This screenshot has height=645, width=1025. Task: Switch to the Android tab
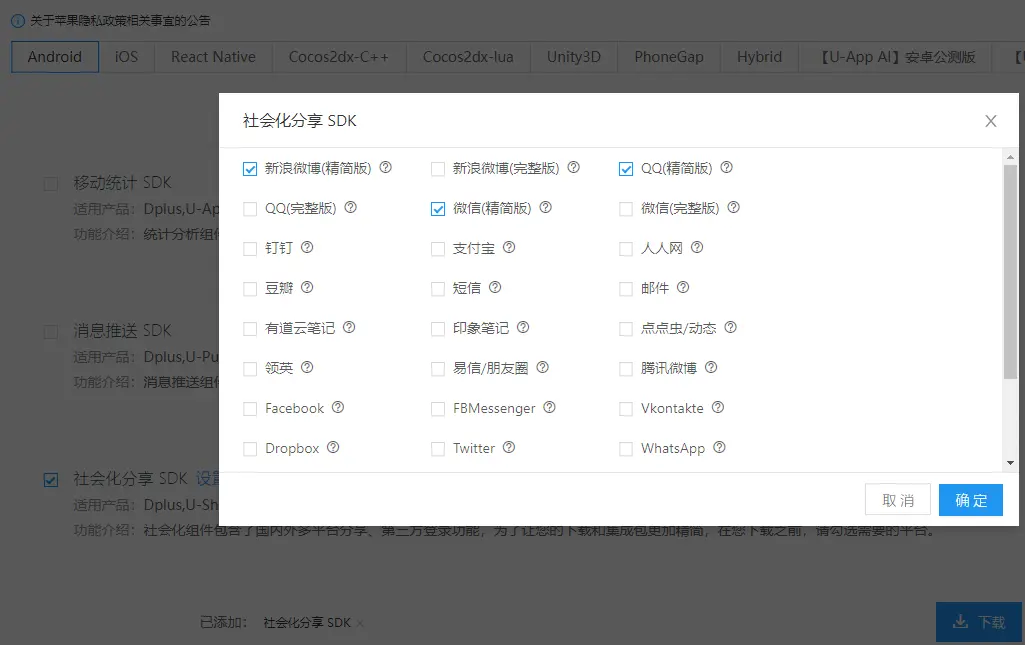pos(55,57)
